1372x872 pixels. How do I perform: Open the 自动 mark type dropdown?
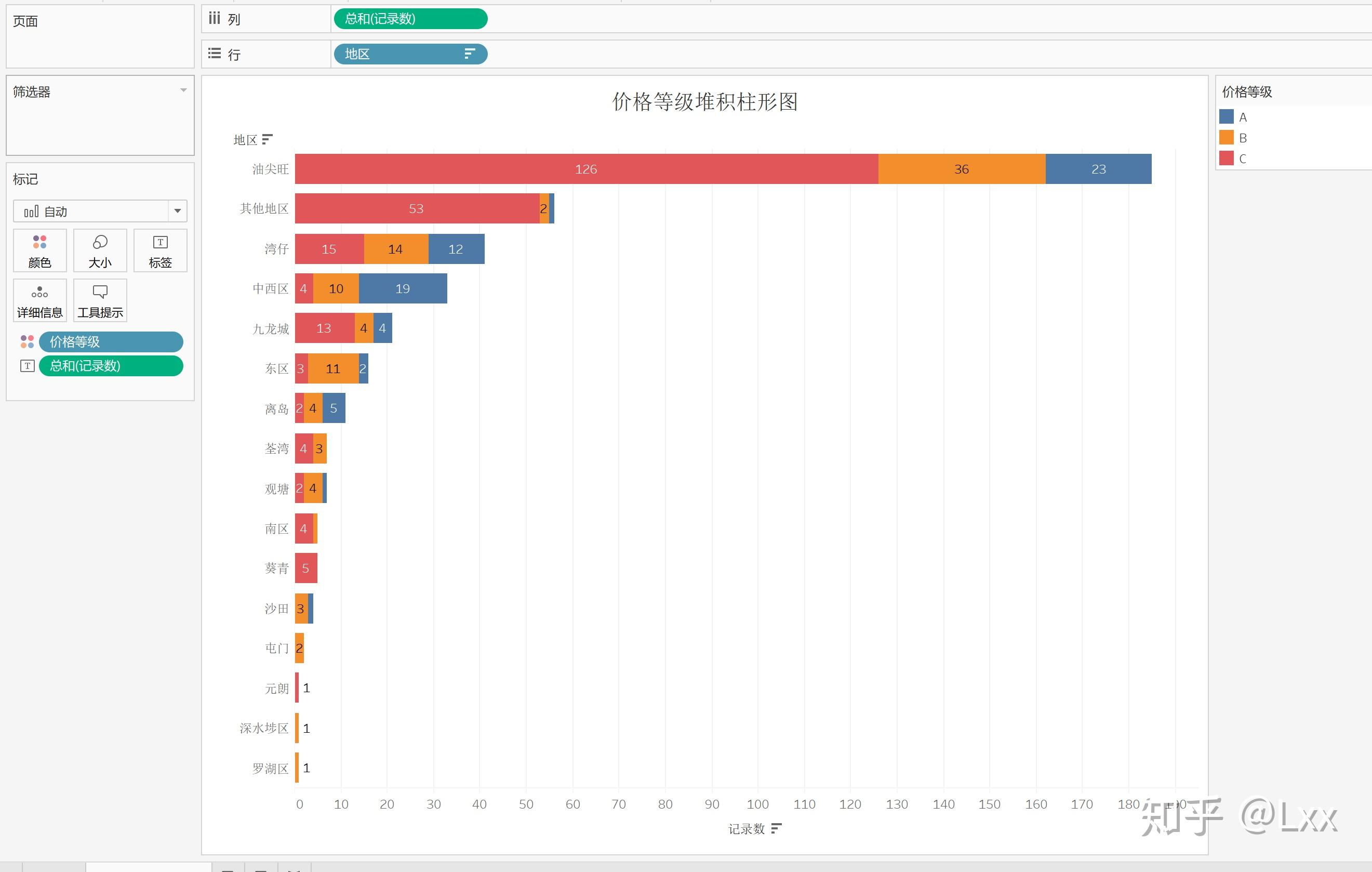click(x=177, y=211)
